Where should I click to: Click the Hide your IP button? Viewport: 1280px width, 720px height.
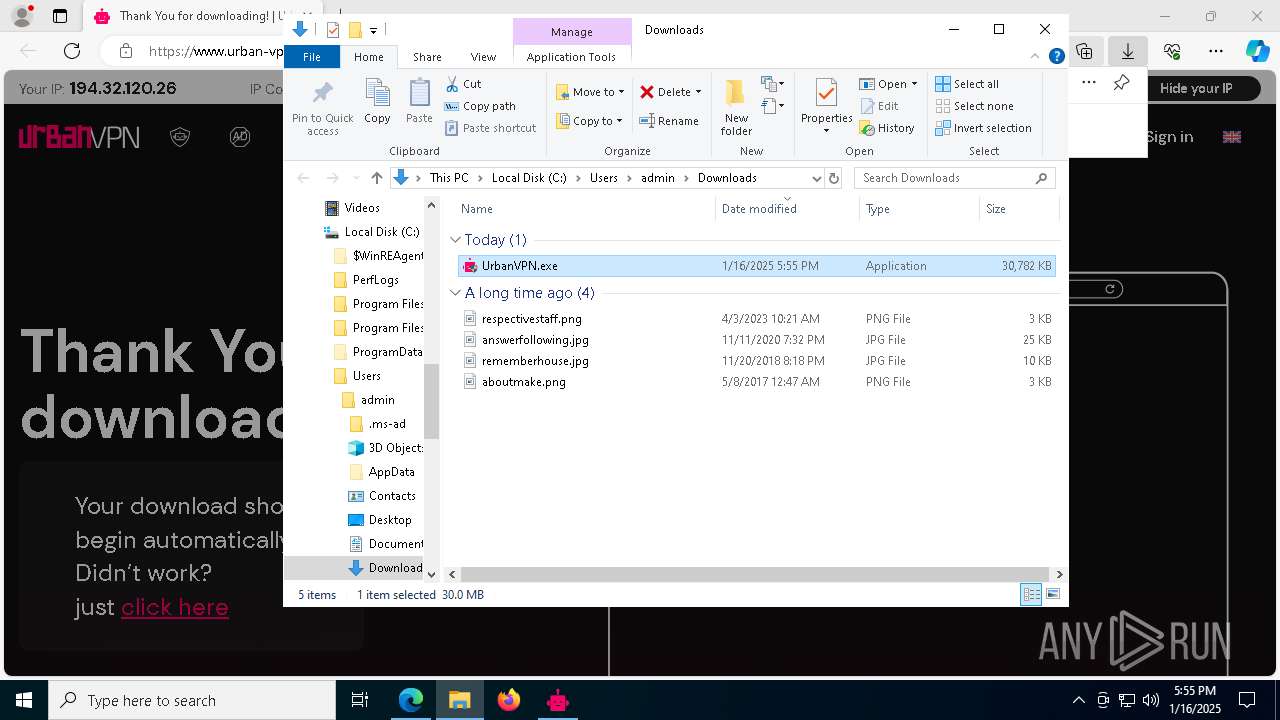1196,88
